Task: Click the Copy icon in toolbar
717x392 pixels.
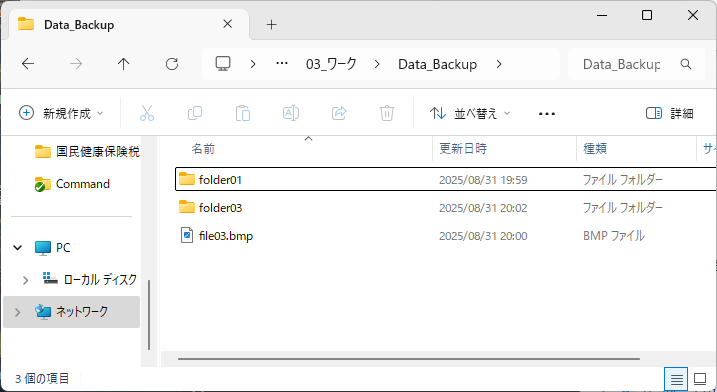Action: 195,113
